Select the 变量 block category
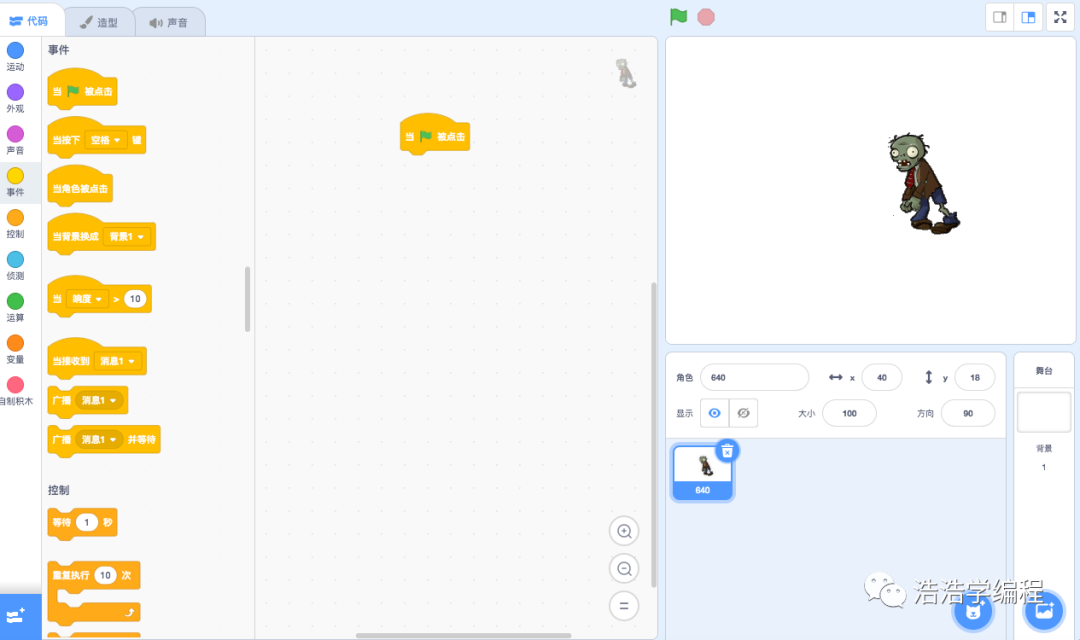 click(15, 349)
